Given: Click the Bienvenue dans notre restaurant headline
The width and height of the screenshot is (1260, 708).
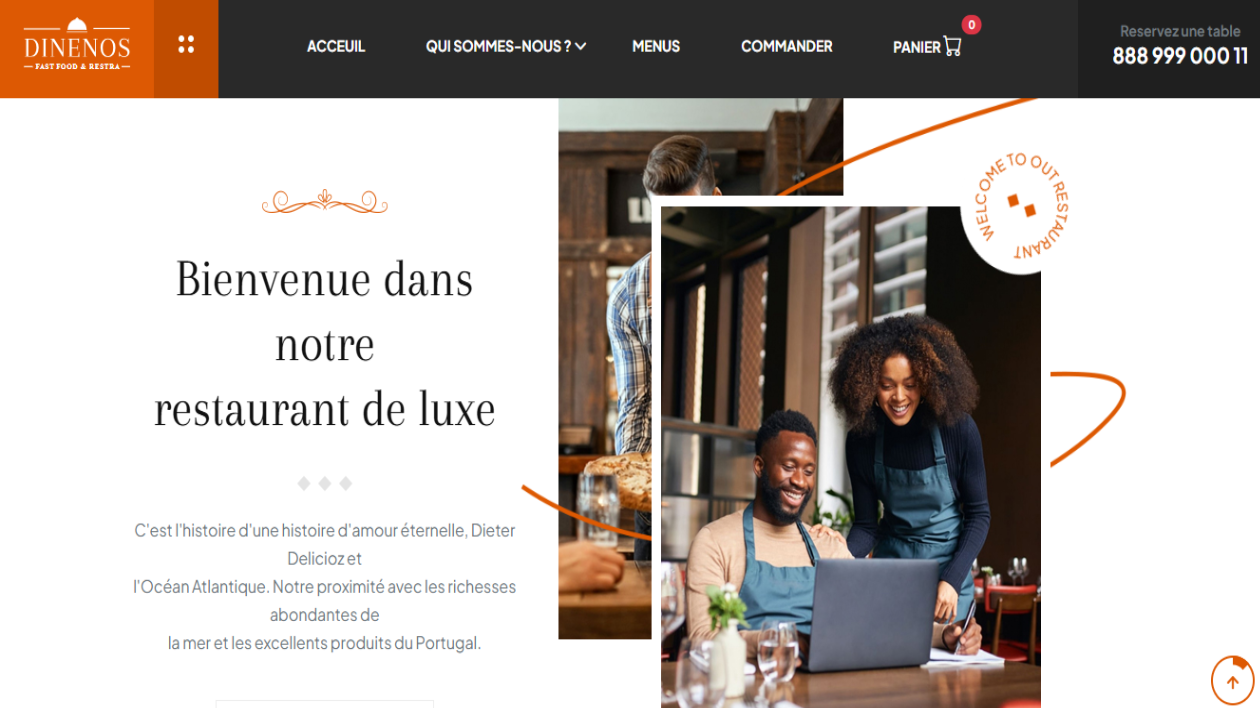Looking at the screenshot, I should [x=325, y=344].
